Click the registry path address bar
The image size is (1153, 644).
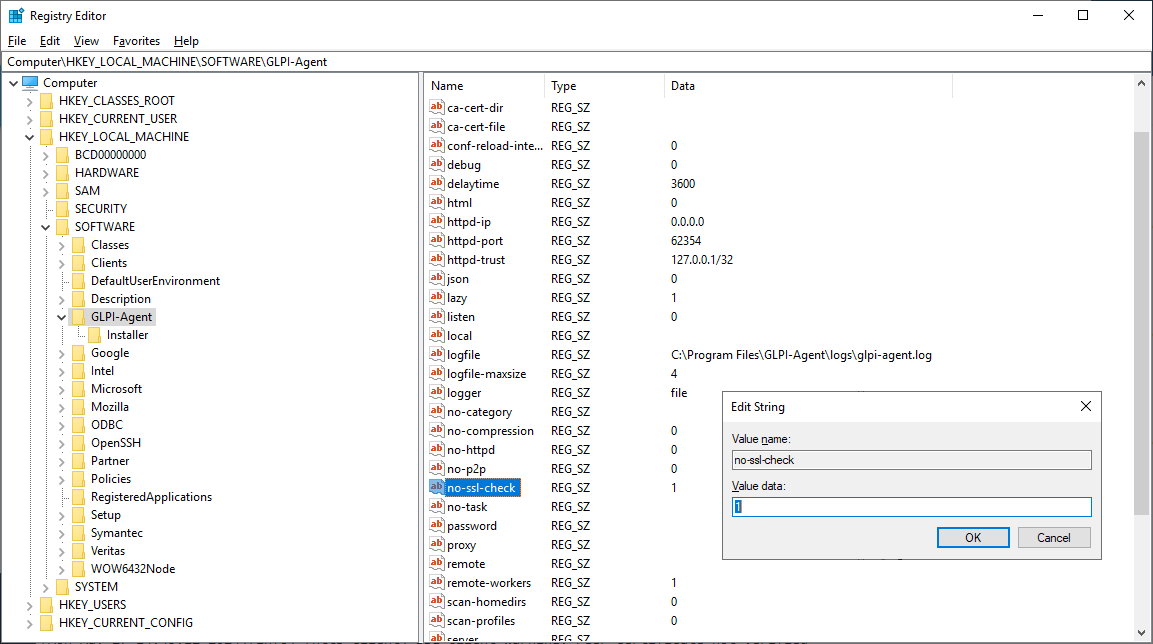576,62
